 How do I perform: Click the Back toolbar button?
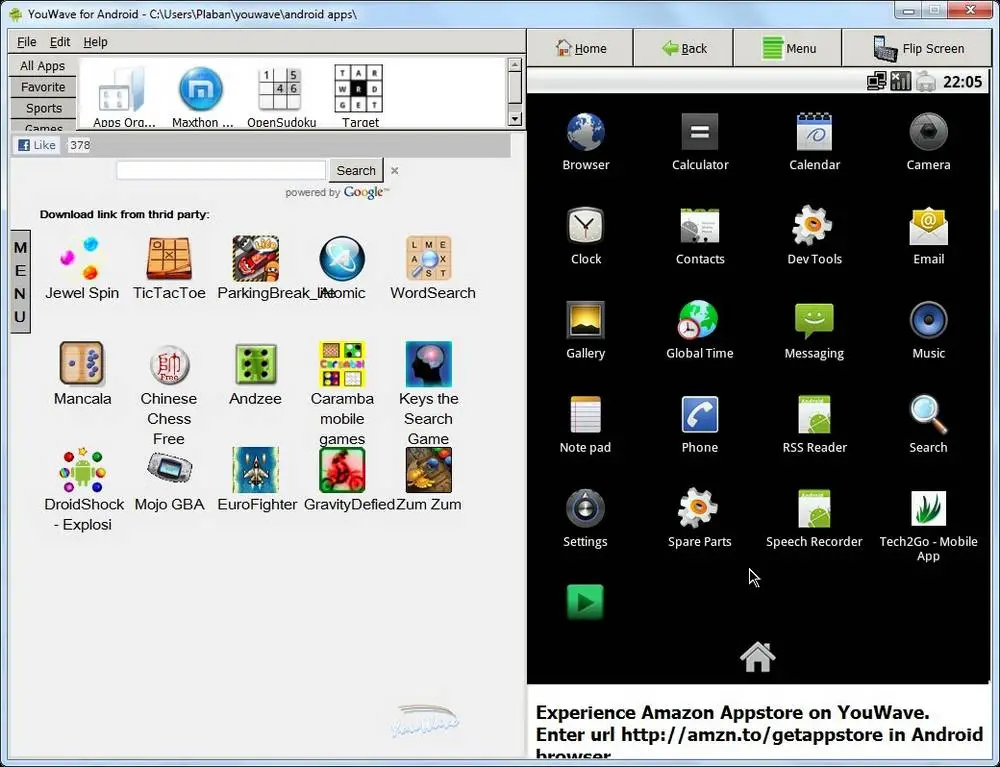[x=683, y=48]
